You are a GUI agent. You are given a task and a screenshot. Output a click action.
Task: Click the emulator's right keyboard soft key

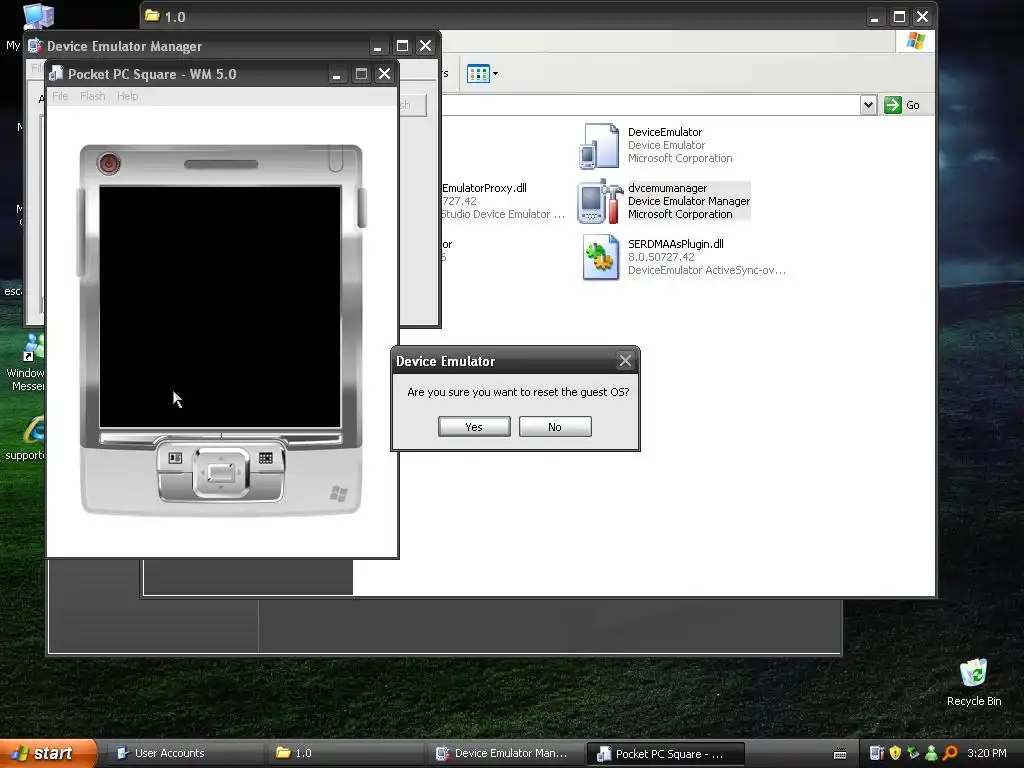coord(266,458)
